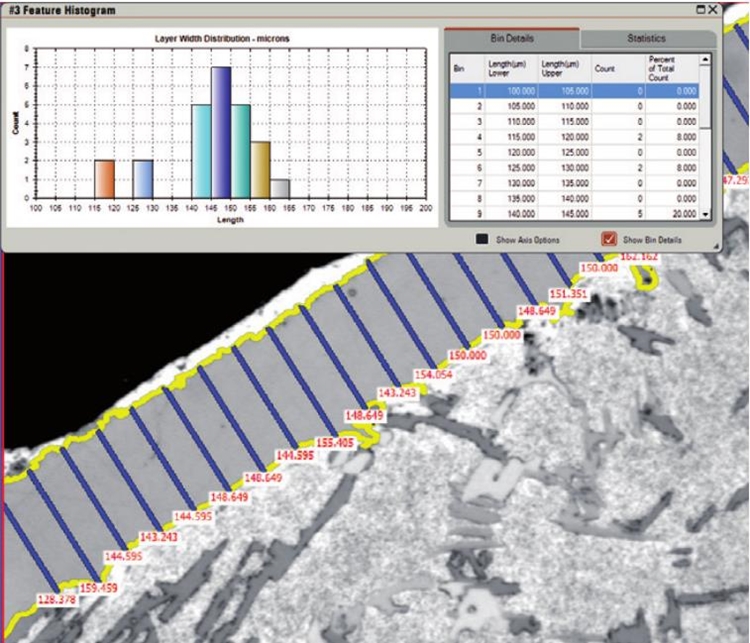Viewport: 750px width, 643px height.
Task: Open the Bin Details tab
Action: click(511, 38)
